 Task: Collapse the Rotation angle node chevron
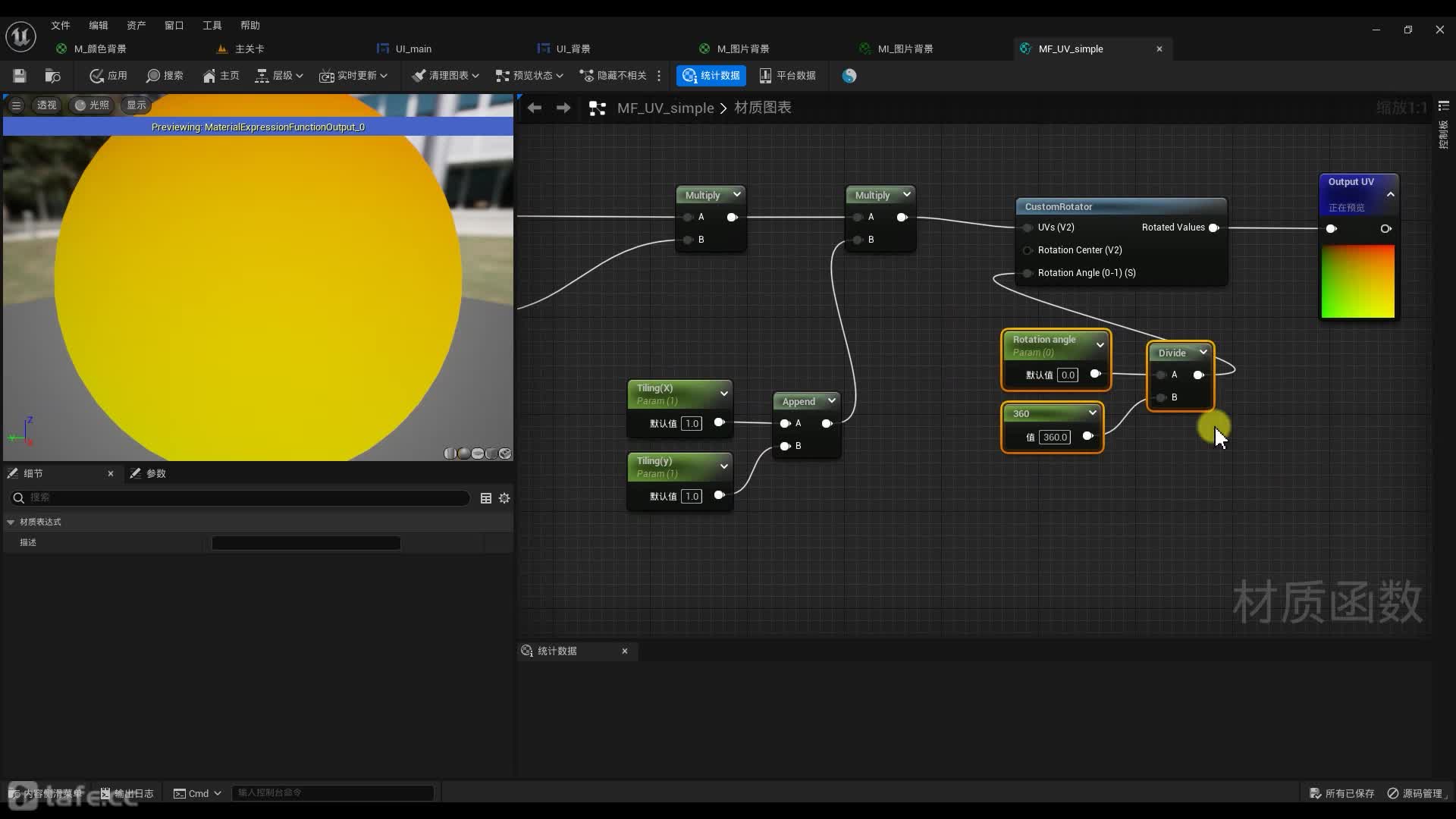pos(1100,346)
